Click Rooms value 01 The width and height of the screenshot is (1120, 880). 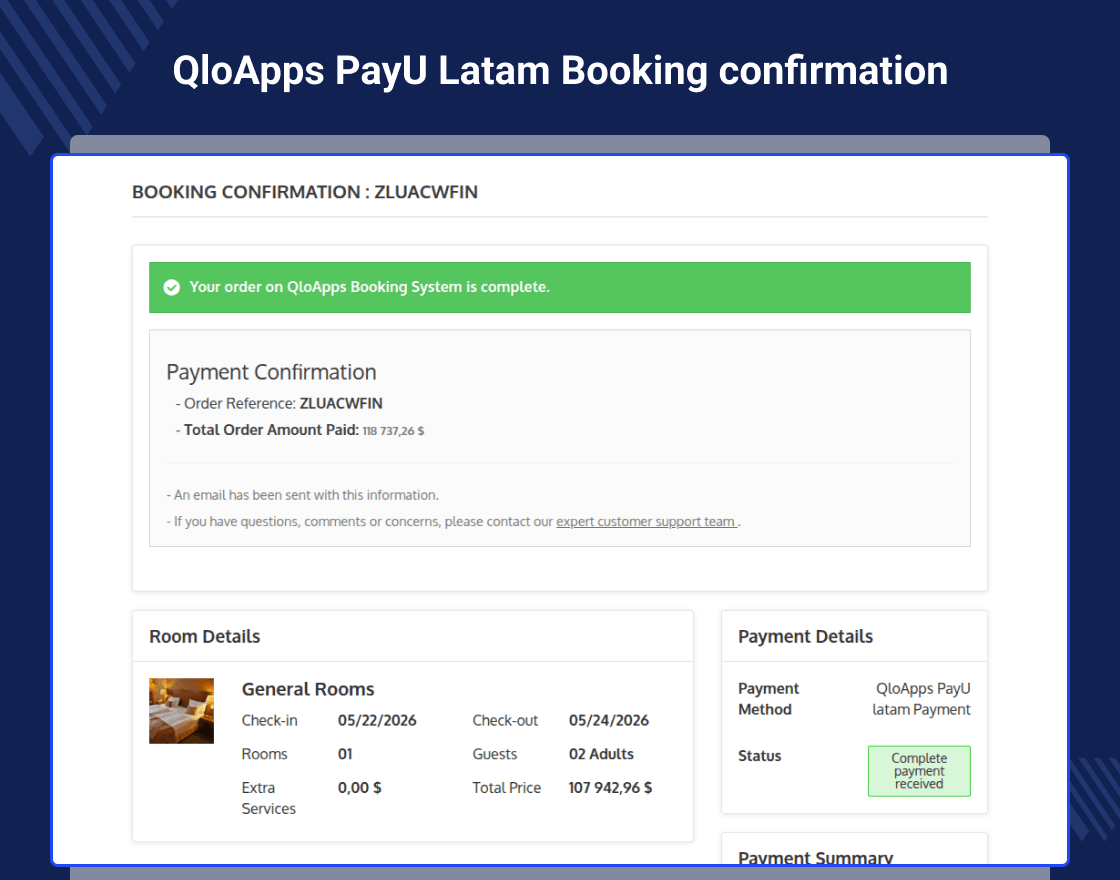pyautogui.click(x=345, y=754)
